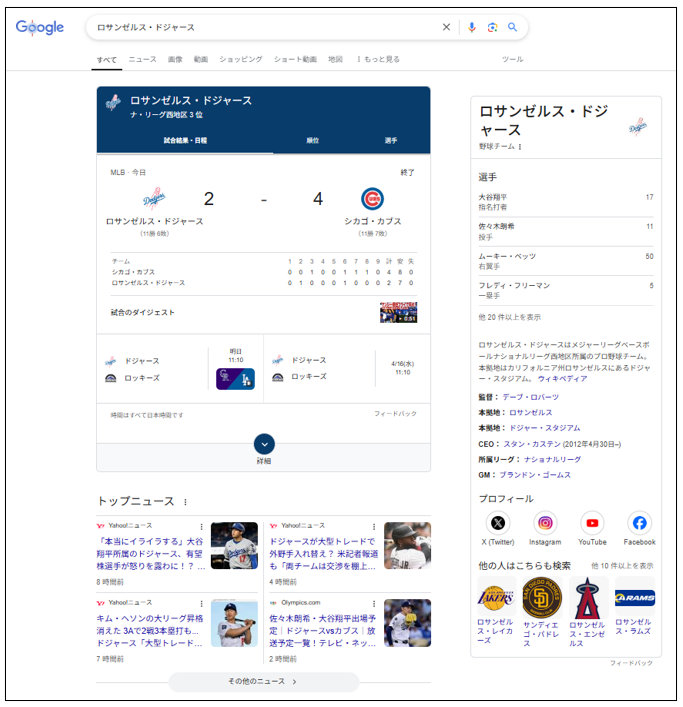The height and width of the screenshot is (707, 683).
Task: Open the ロサンゼルス・ラムズ logo
Action: (634, 598)
